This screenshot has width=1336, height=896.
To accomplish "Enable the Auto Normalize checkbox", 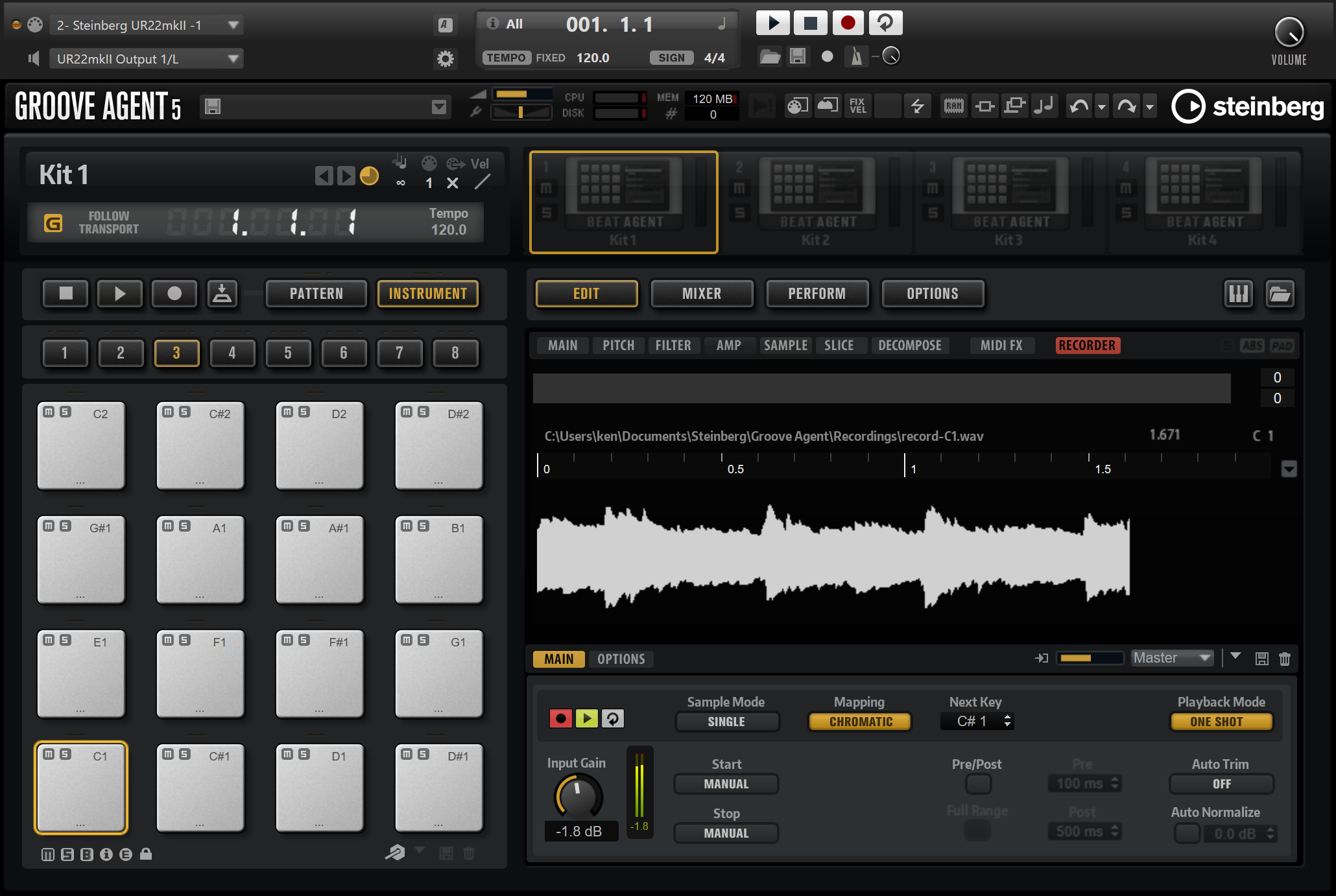I will [1187, 833].
